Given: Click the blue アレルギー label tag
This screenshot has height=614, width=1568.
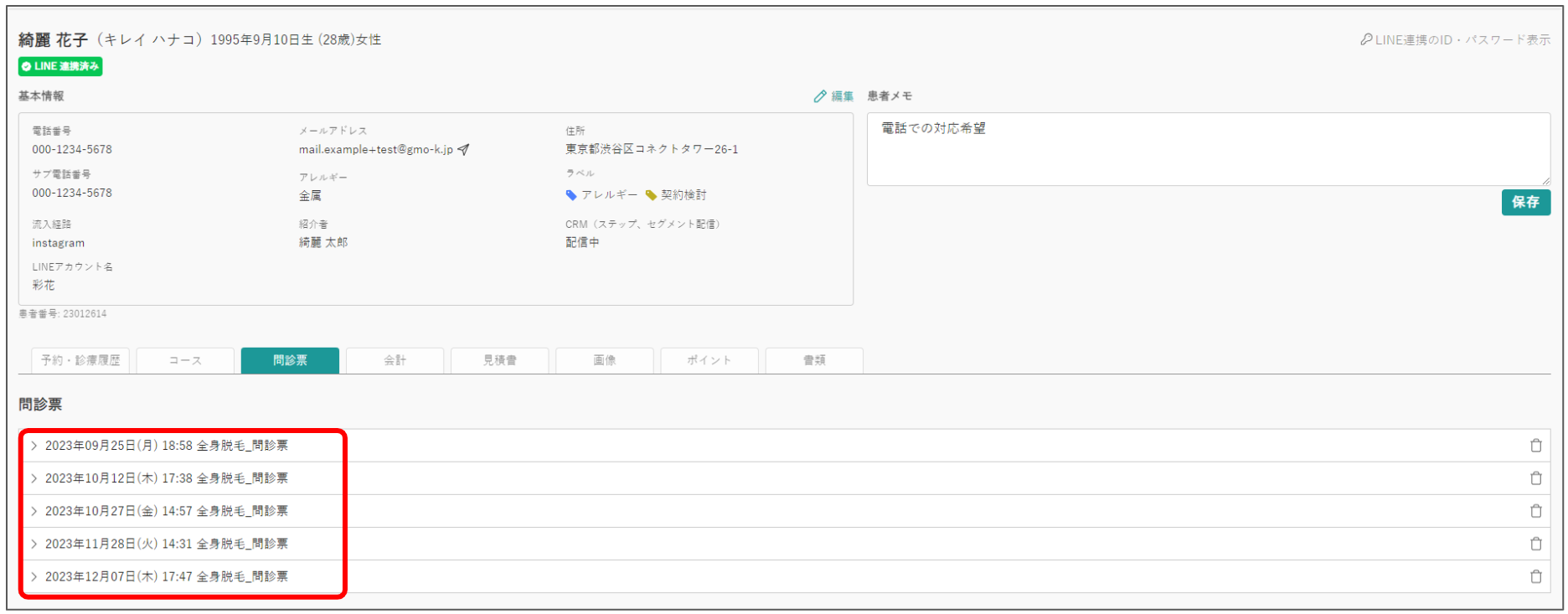Looking at the screenshot, I should click(601, 195).
